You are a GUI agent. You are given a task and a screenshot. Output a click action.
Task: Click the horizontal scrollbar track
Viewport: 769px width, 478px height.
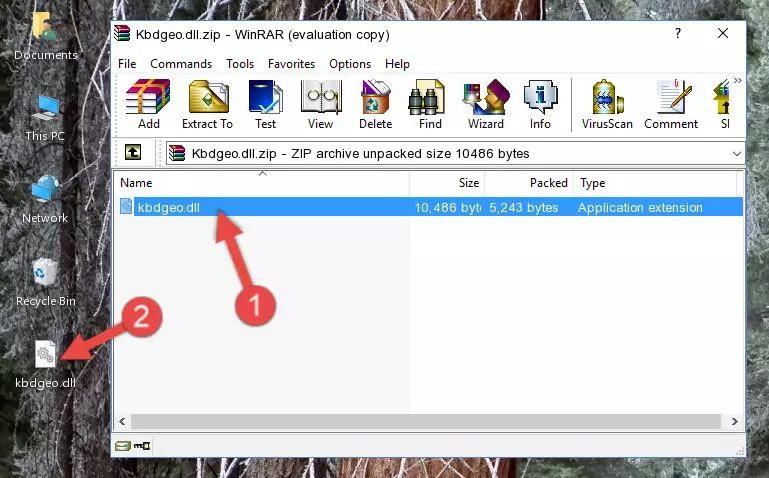pos(426,422)
